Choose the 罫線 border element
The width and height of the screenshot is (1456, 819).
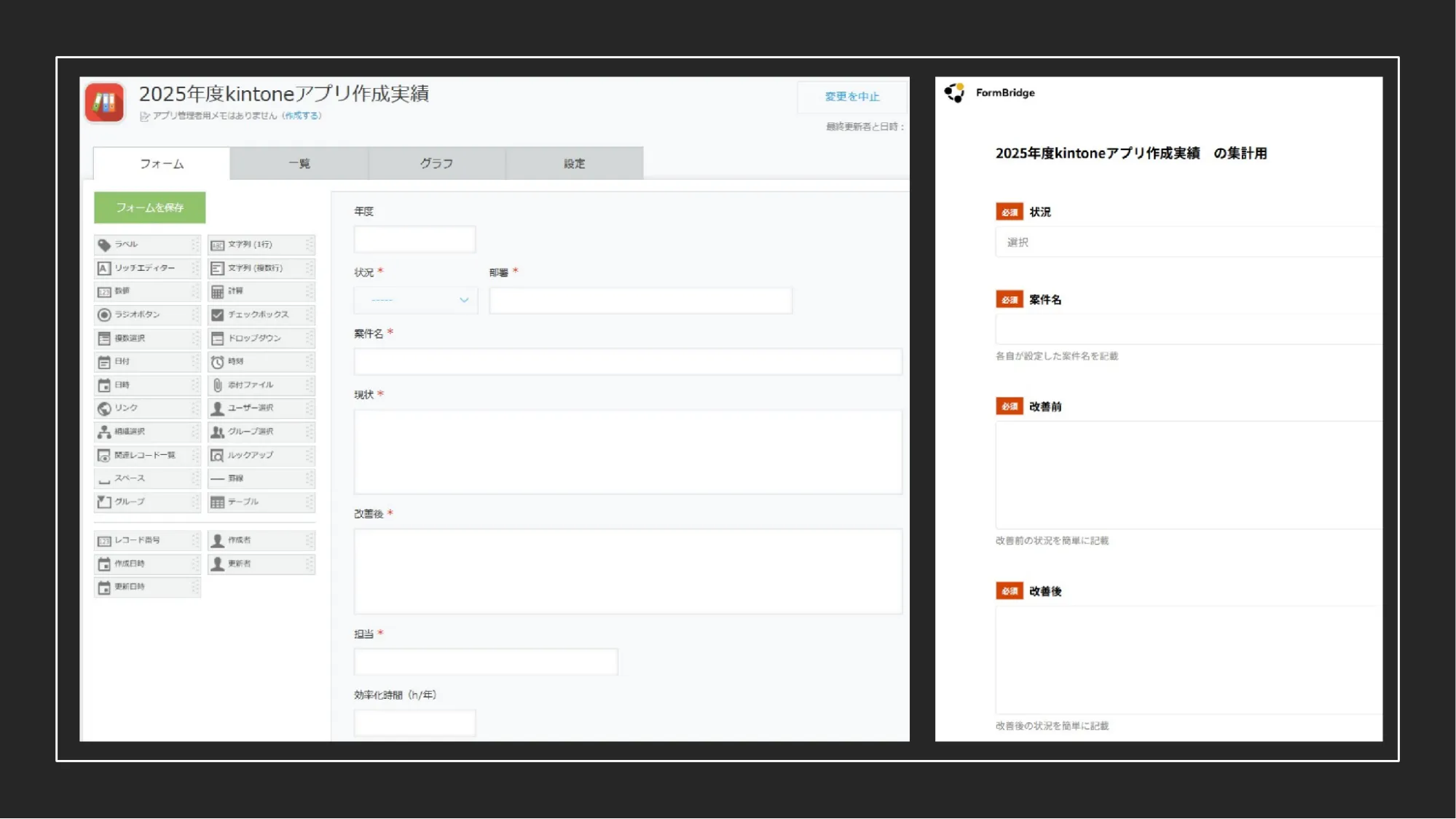(261, 478)
